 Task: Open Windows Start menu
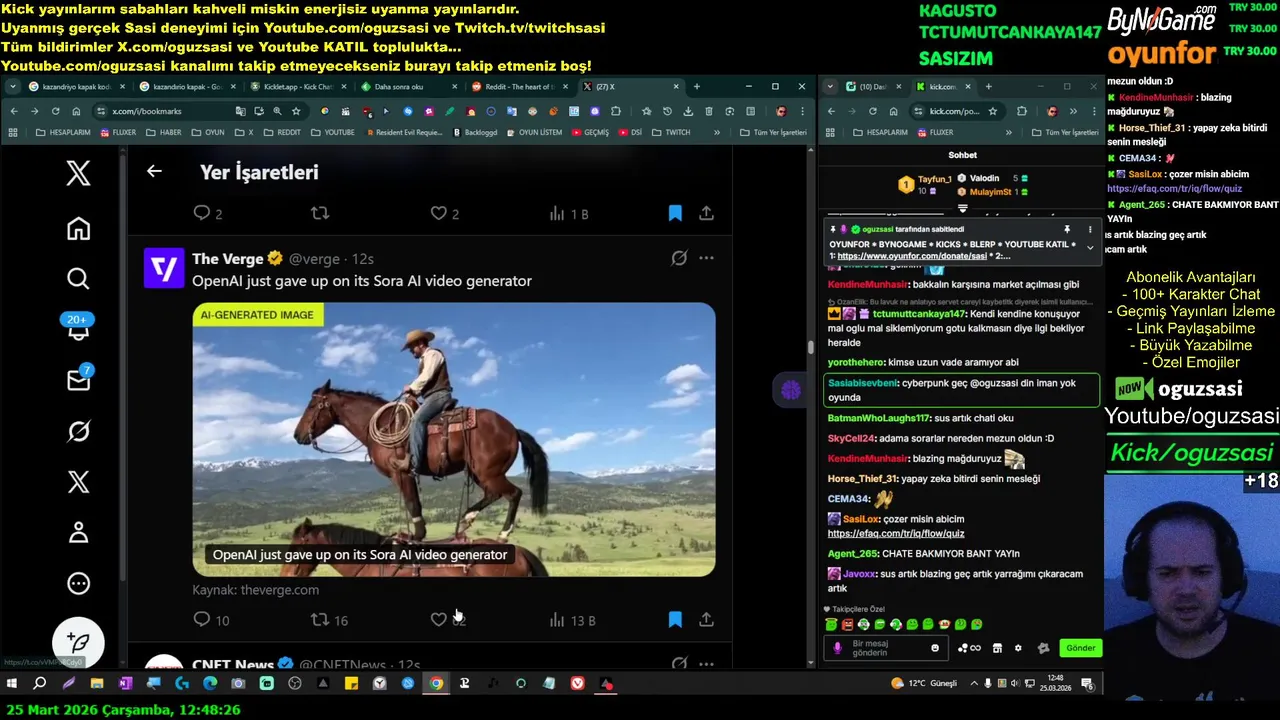(12, 684)
